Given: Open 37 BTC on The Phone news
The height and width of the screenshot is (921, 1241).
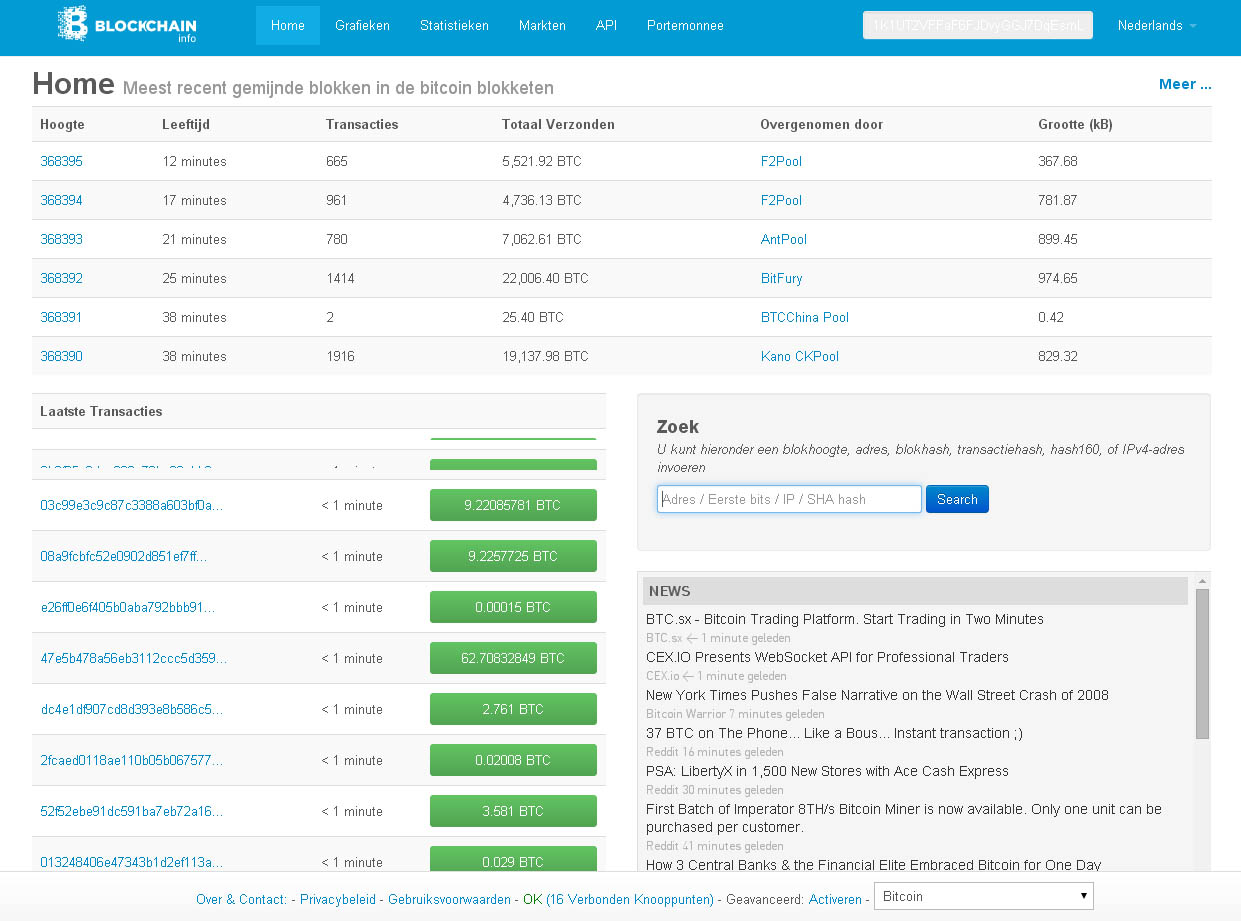Looking at the screenshot, I should 834,733.
